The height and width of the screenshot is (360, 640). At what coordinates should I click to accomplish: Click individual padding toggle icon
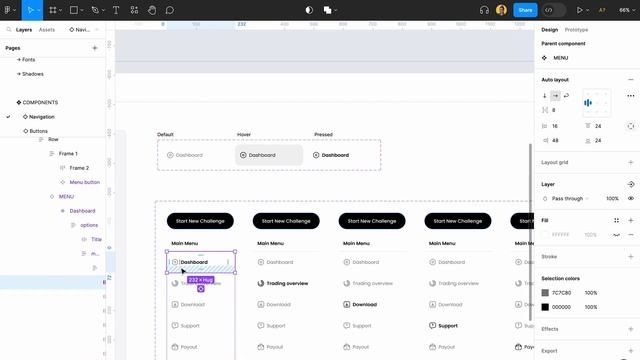(631, 126)
